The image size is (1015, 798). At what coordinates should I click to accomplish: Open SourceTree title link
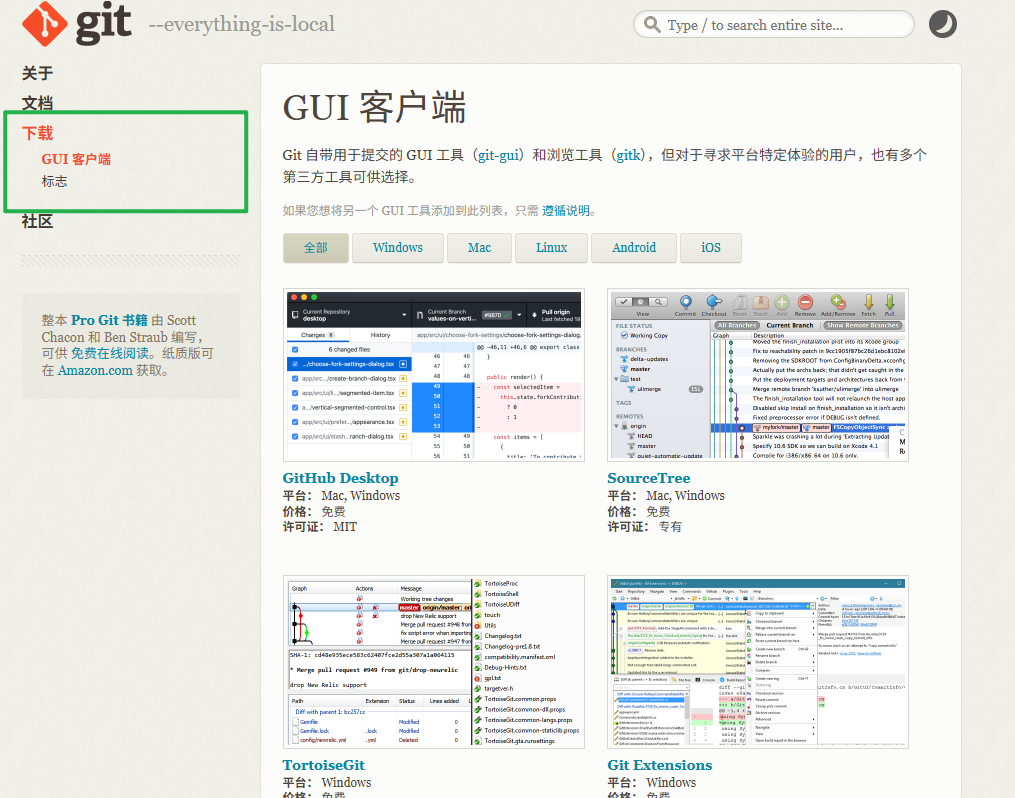click(x=649, y=478)
